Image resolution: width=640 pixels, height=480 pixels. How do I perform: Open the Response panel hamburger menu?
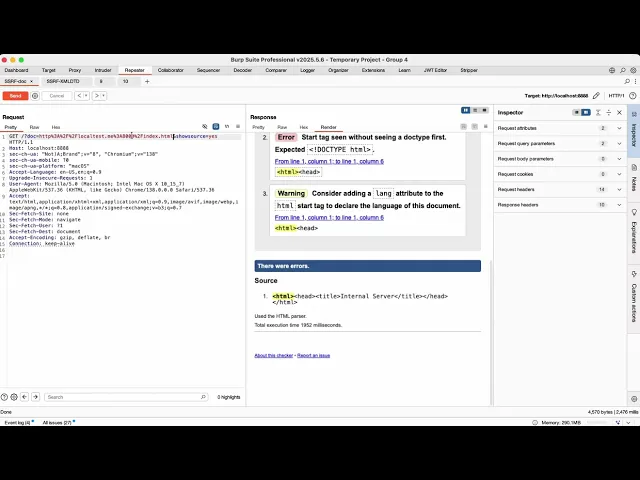pos(486,127)
